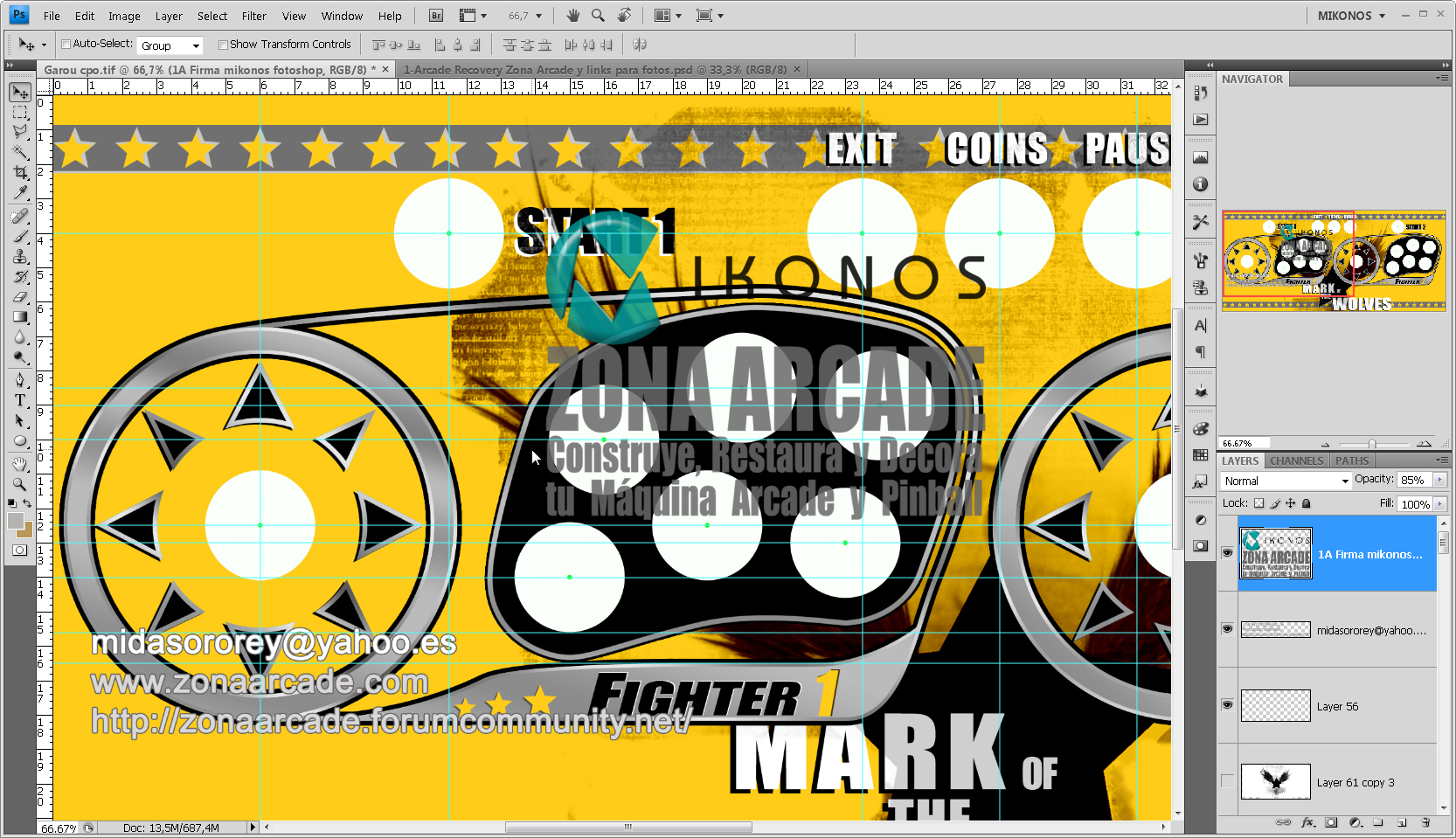Hide Layer 56 visibility eye

(1227, 705)
